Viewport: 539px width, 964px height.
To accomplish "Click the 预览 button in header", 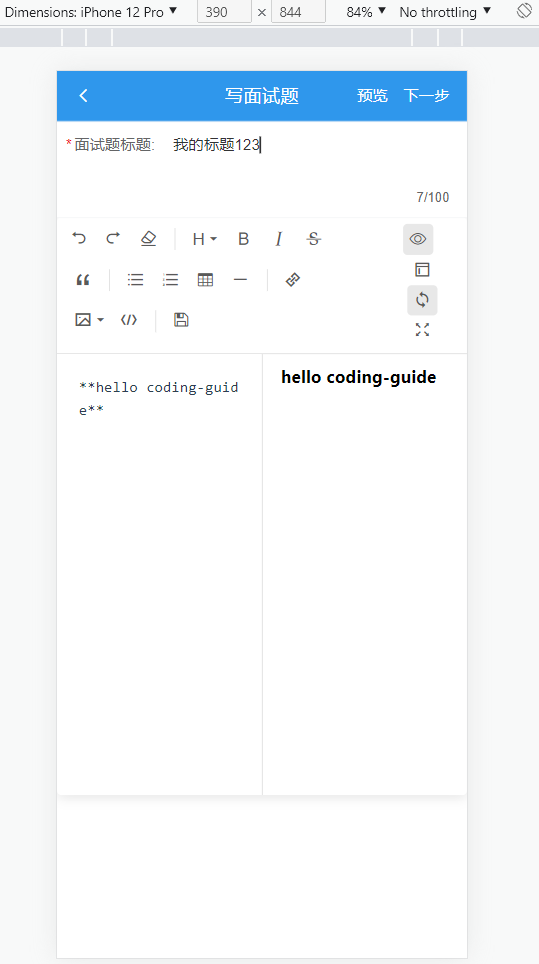I will coord(372,96).
